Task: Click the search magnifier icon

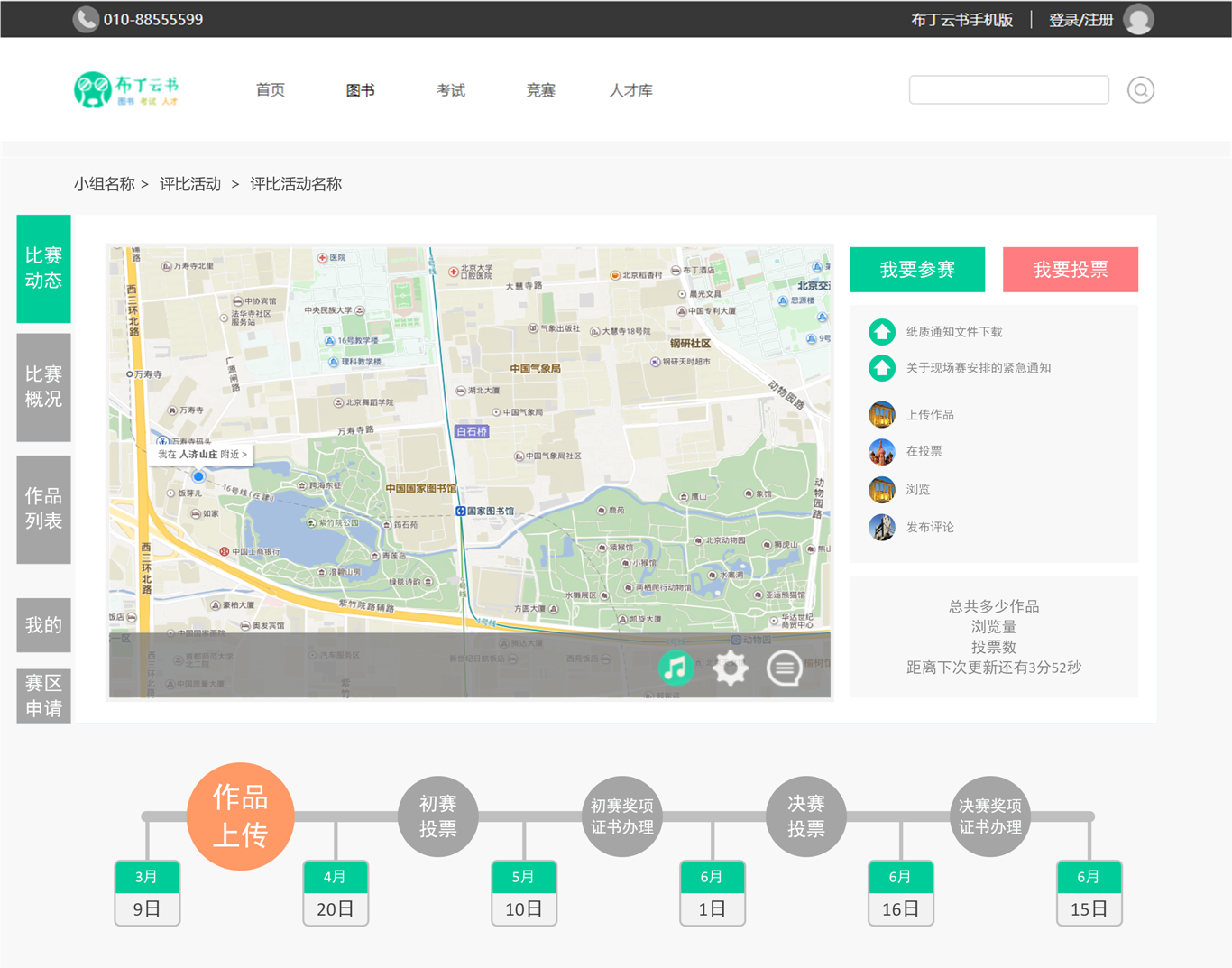Action: click(x=1140, y=90)
